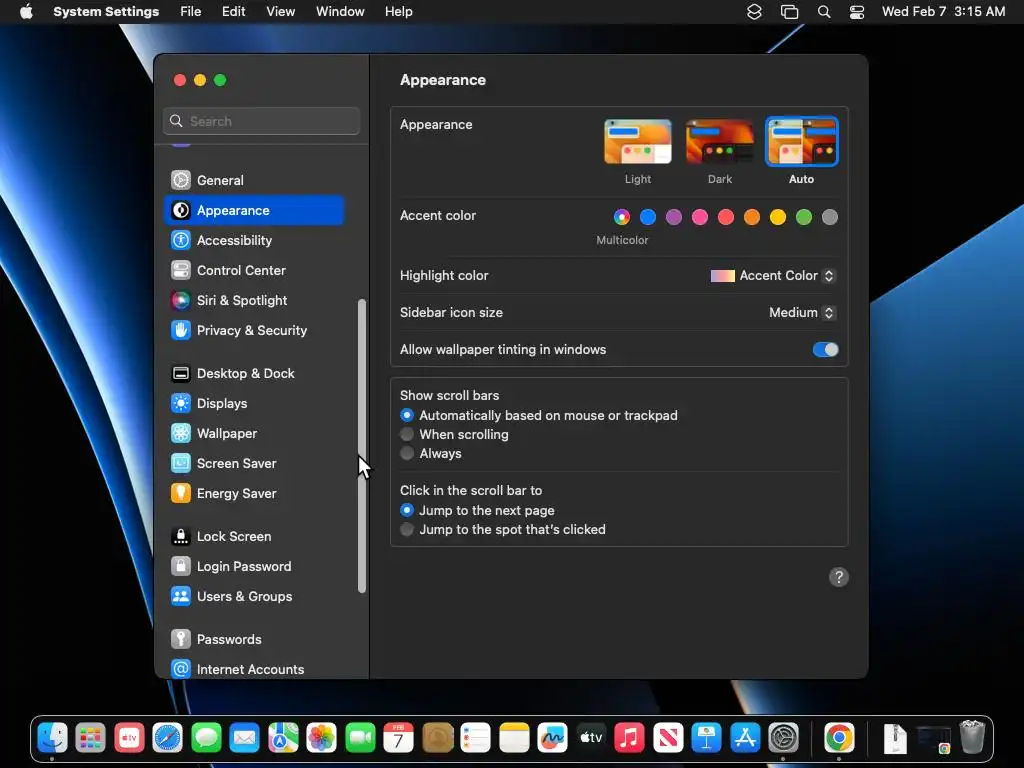
Task: Open Displays settings
Action: [254, 404]
